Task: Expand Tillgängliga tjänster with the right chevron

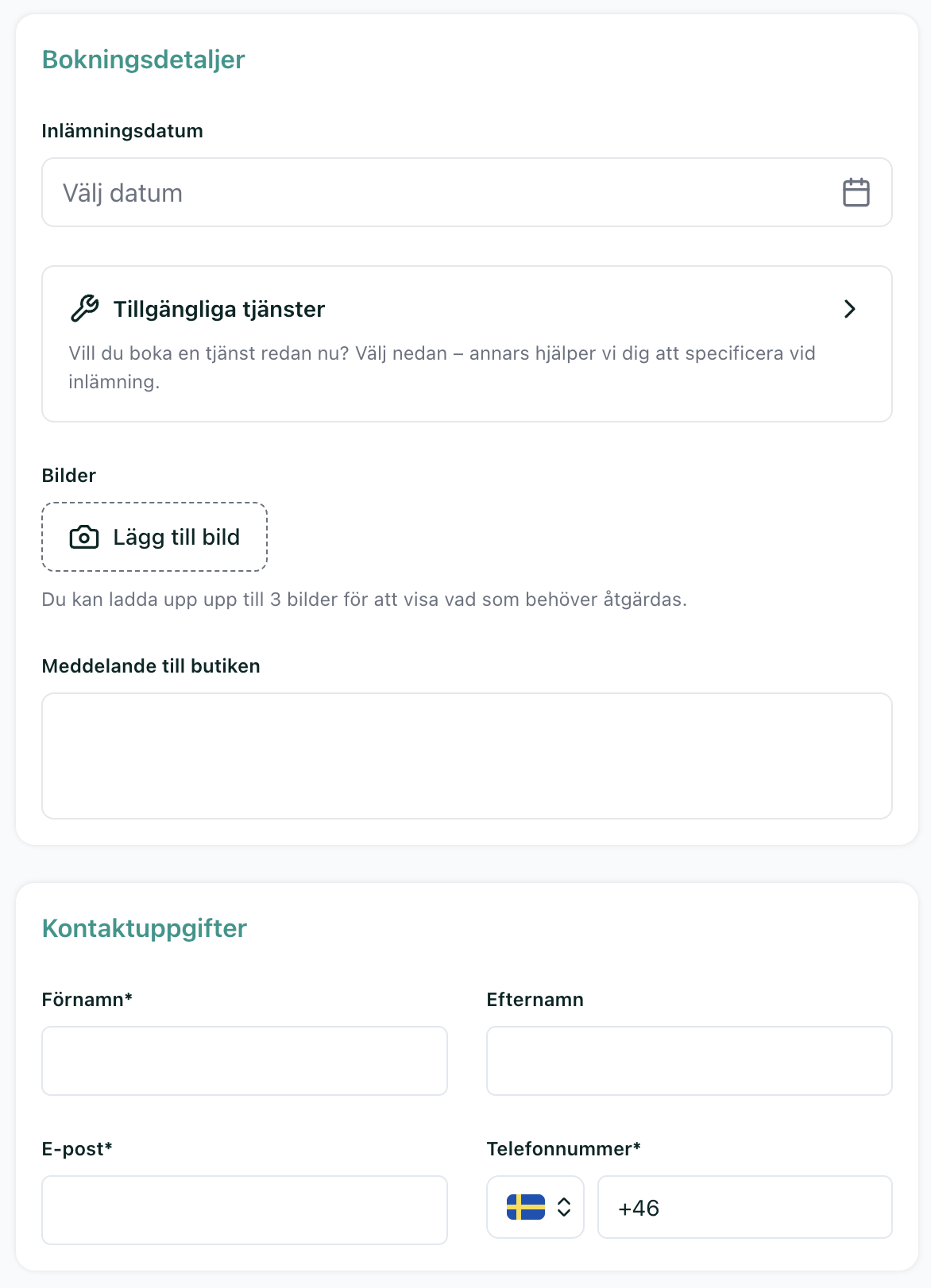Action: point(849,309)
